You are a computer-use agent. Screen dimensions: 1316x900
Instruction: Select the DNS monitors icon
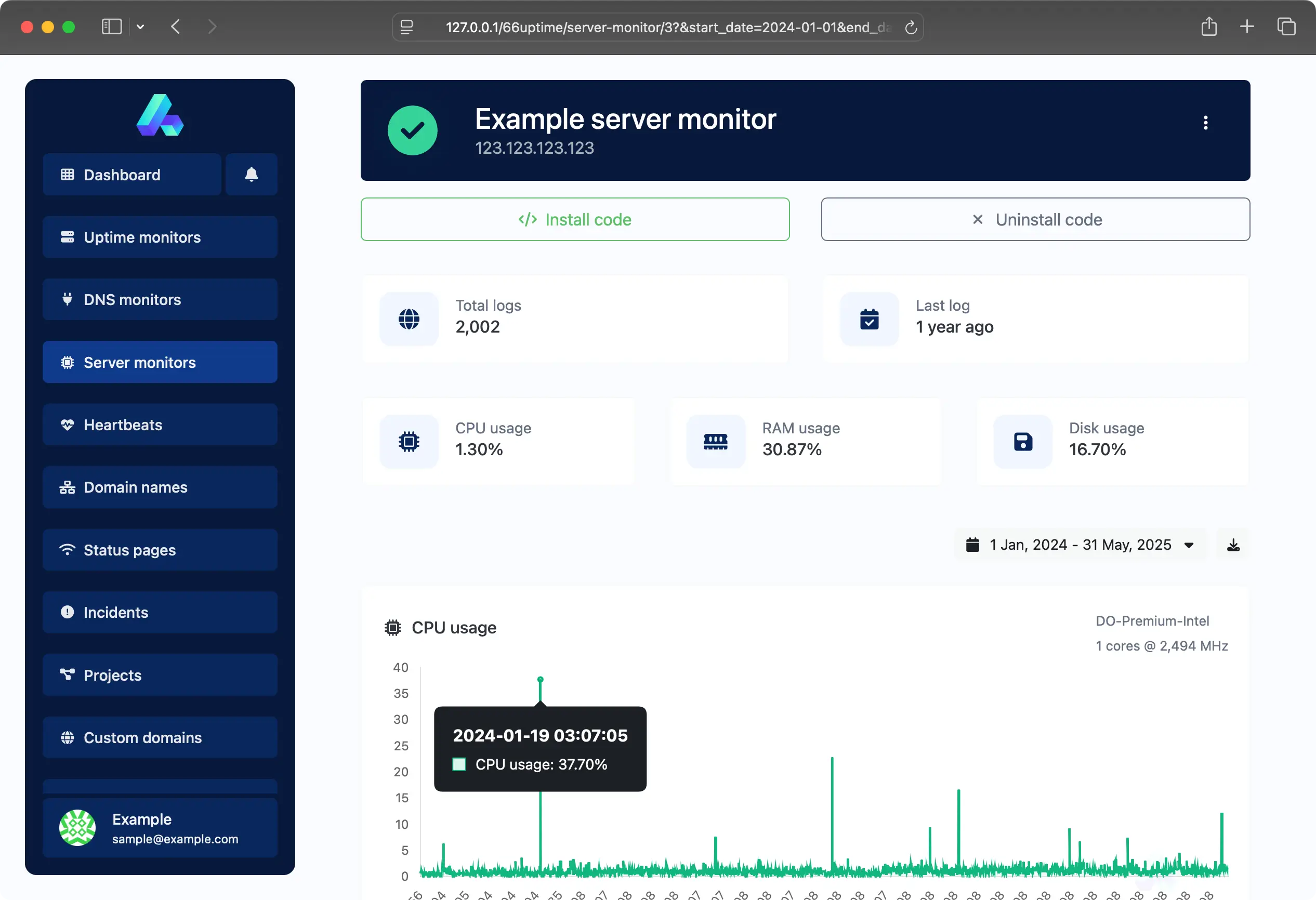pyautogui.click(x=68, y=299)
